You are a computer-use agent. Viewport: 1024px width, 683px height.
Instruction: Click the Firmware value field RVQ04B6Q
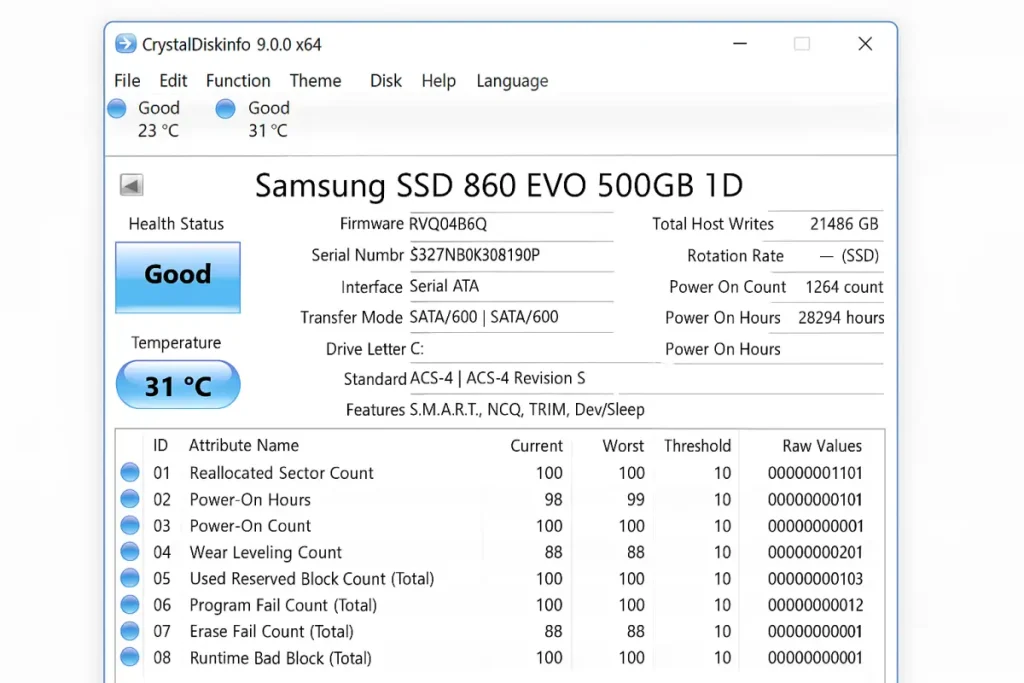pyautogui.click(x=448, y=224)
